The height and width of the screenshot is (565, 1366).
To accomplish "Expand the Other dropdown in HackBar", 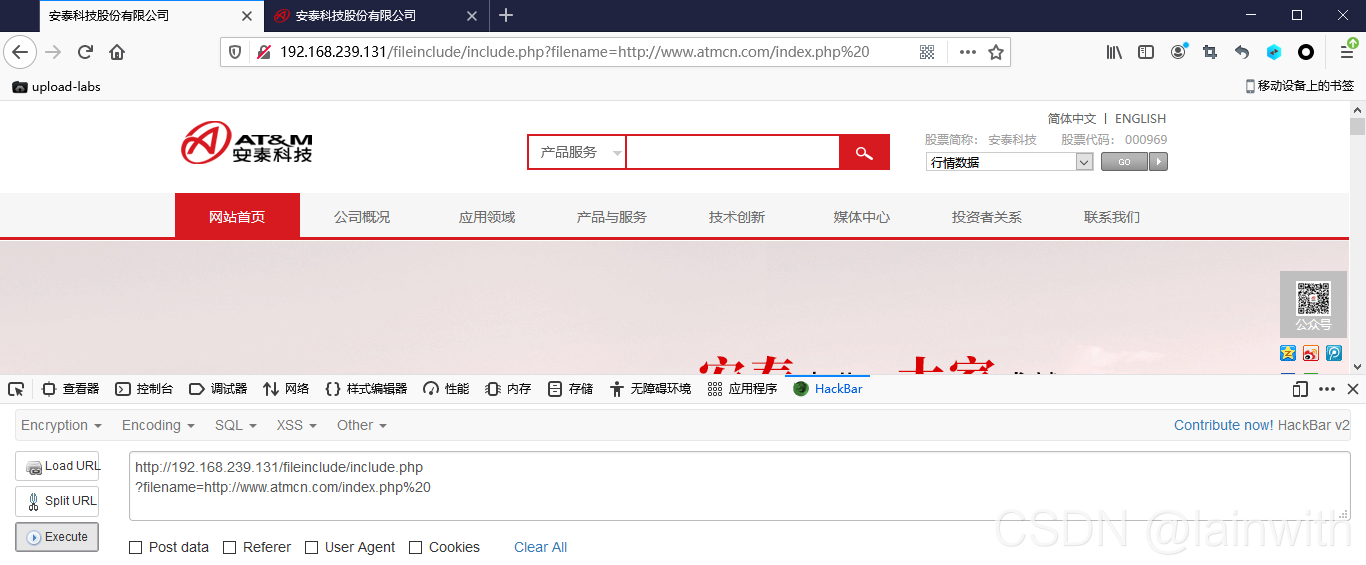I will pos(362,425).
